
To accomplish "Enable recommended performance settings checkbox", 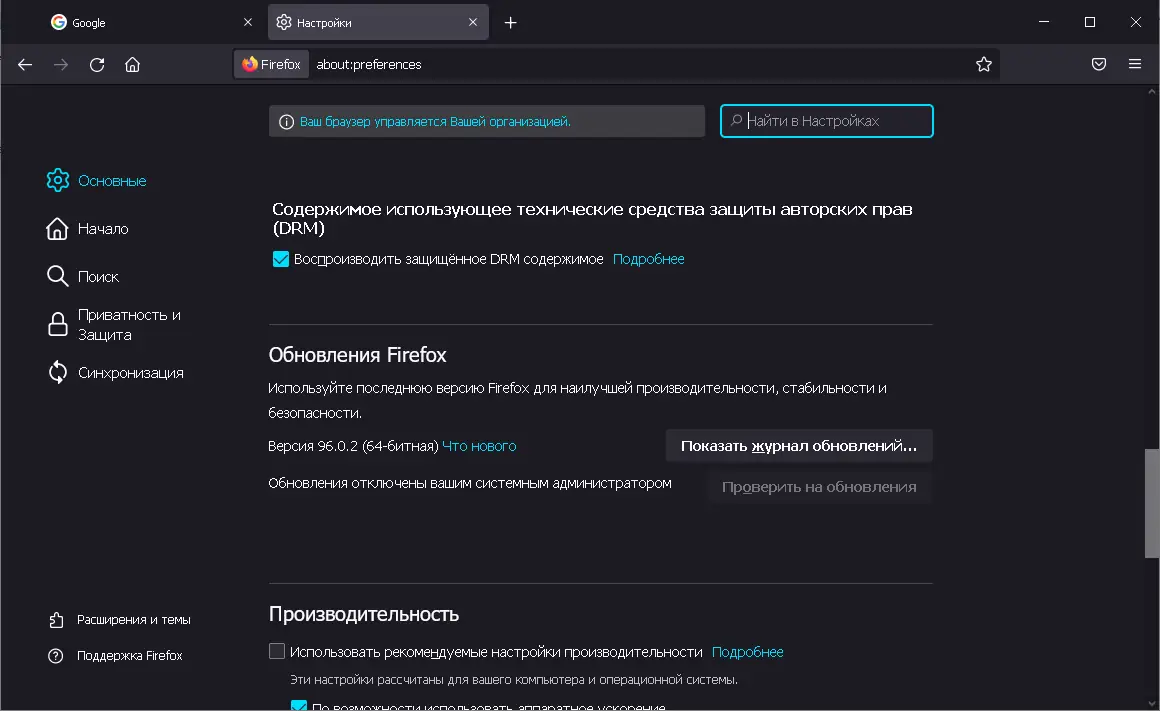I will tap(277, 652).
